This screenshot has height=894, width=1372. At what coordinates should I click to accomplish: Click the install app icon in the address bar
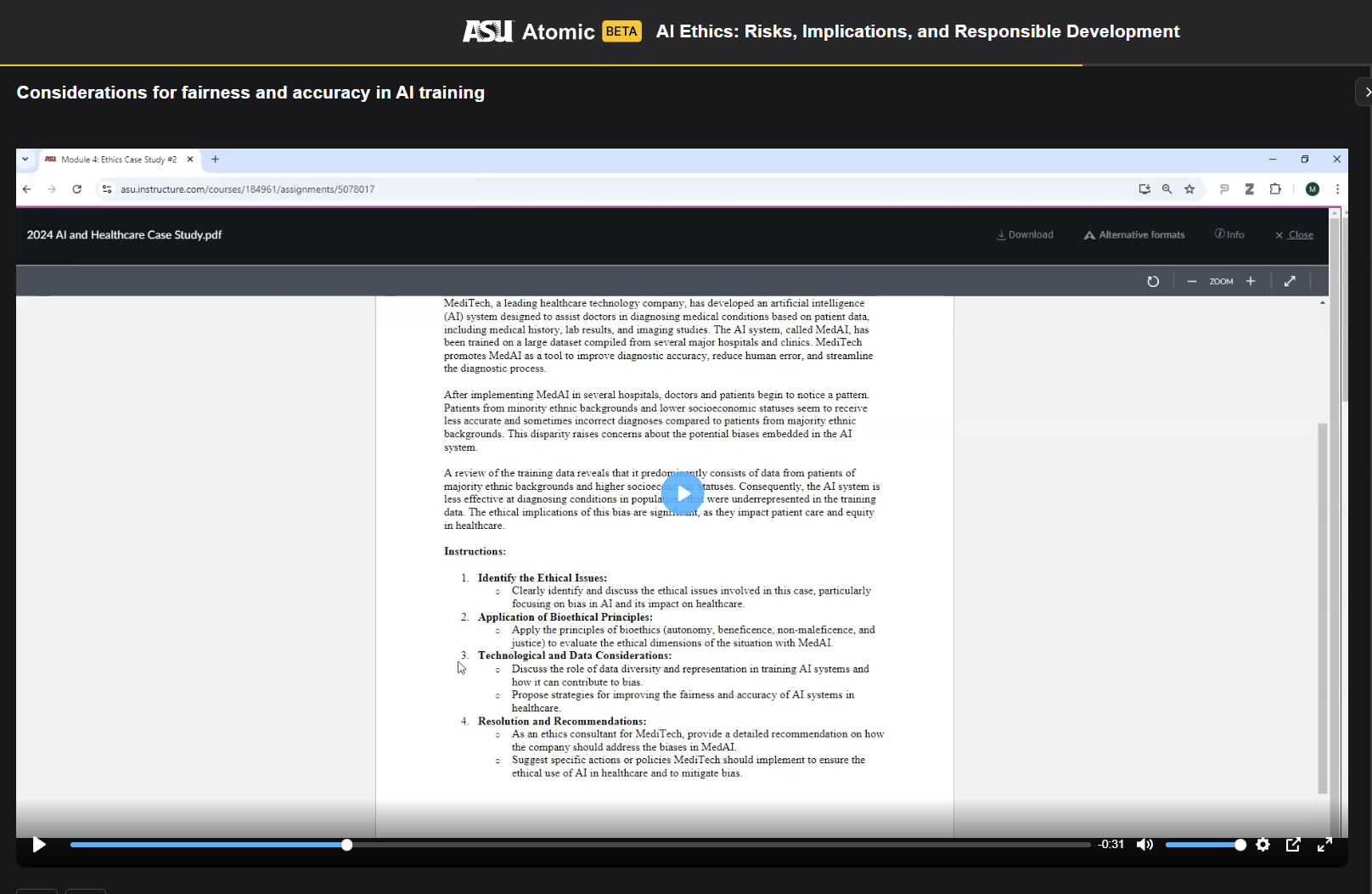(1144, 189)
